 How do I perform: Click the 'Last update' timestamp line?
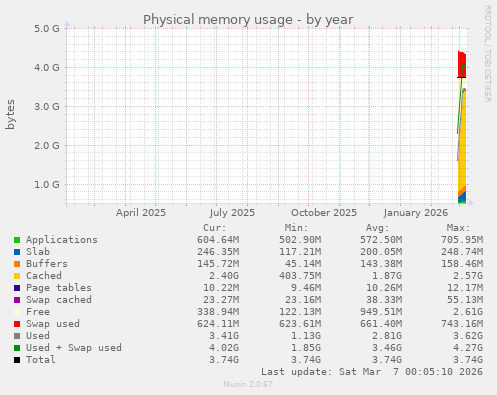pos(372,372)
